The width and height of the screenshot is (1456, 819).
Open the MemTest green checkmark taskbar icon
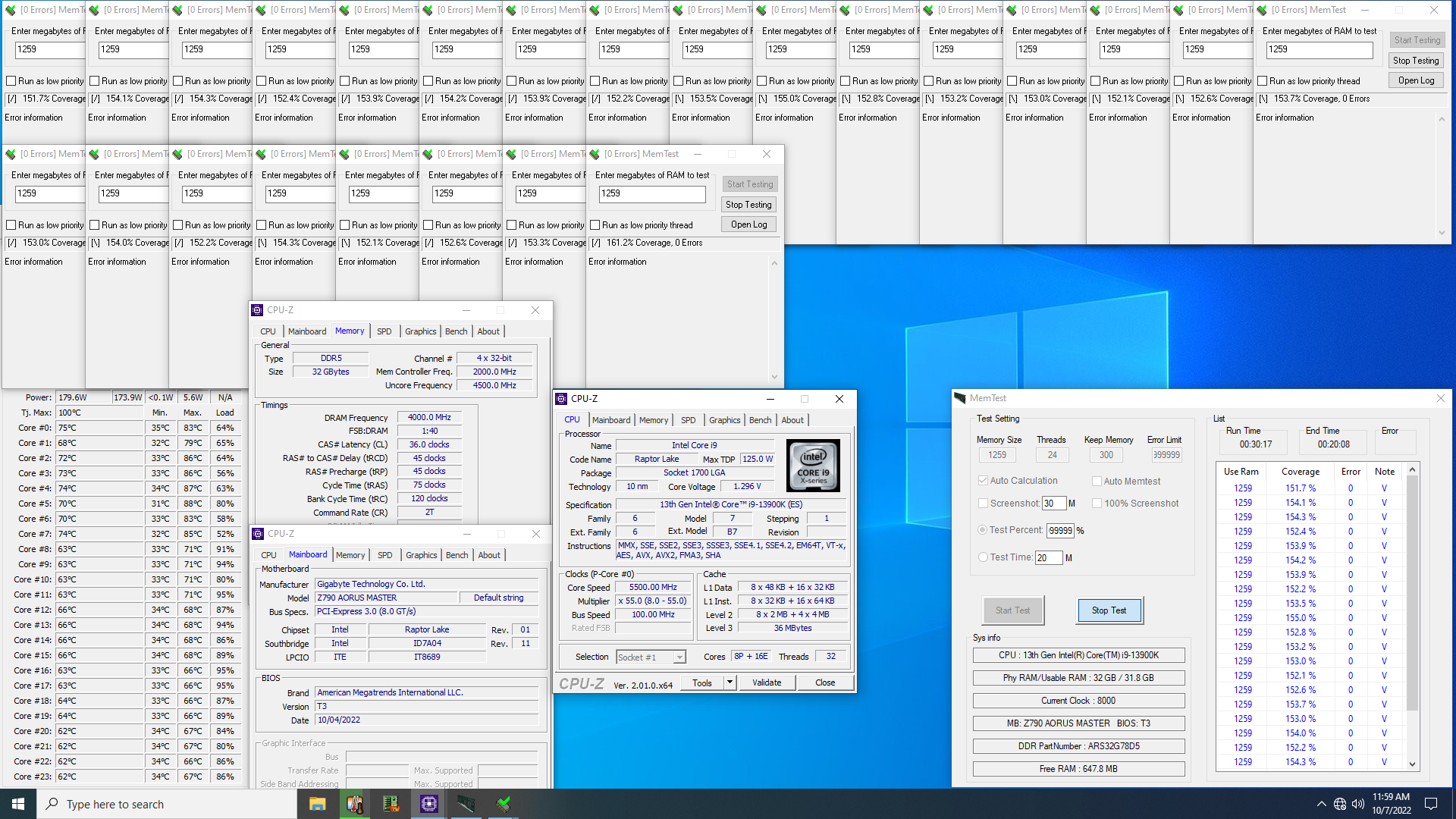tap(503, 804)
